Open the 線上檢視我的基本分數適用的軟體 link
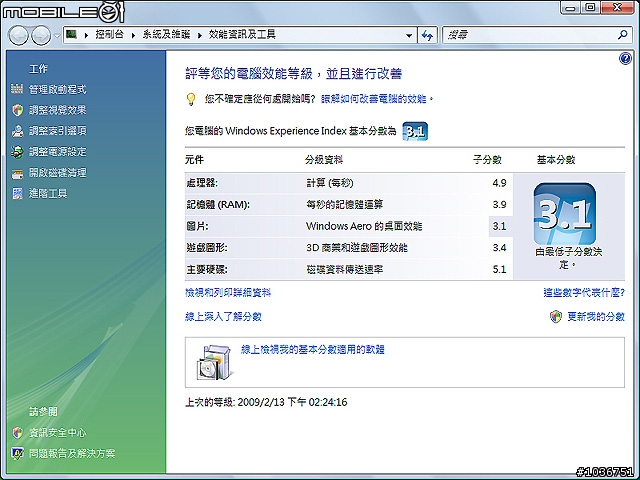Screen dimensions: 640x480 coord(313,350)
